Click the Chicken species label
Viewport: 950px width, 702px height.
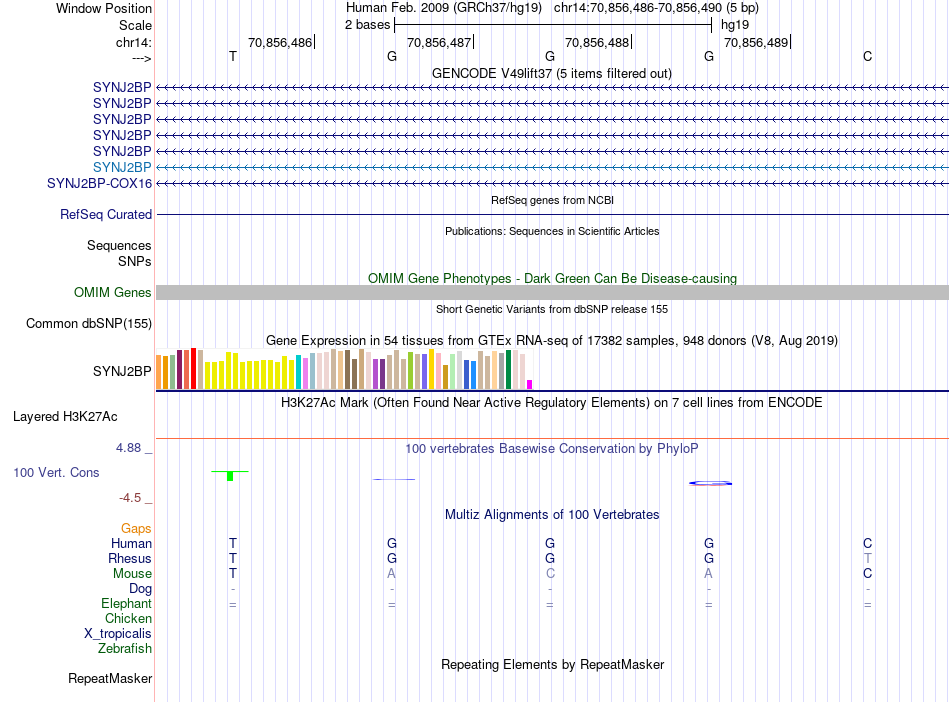[128, 618]
